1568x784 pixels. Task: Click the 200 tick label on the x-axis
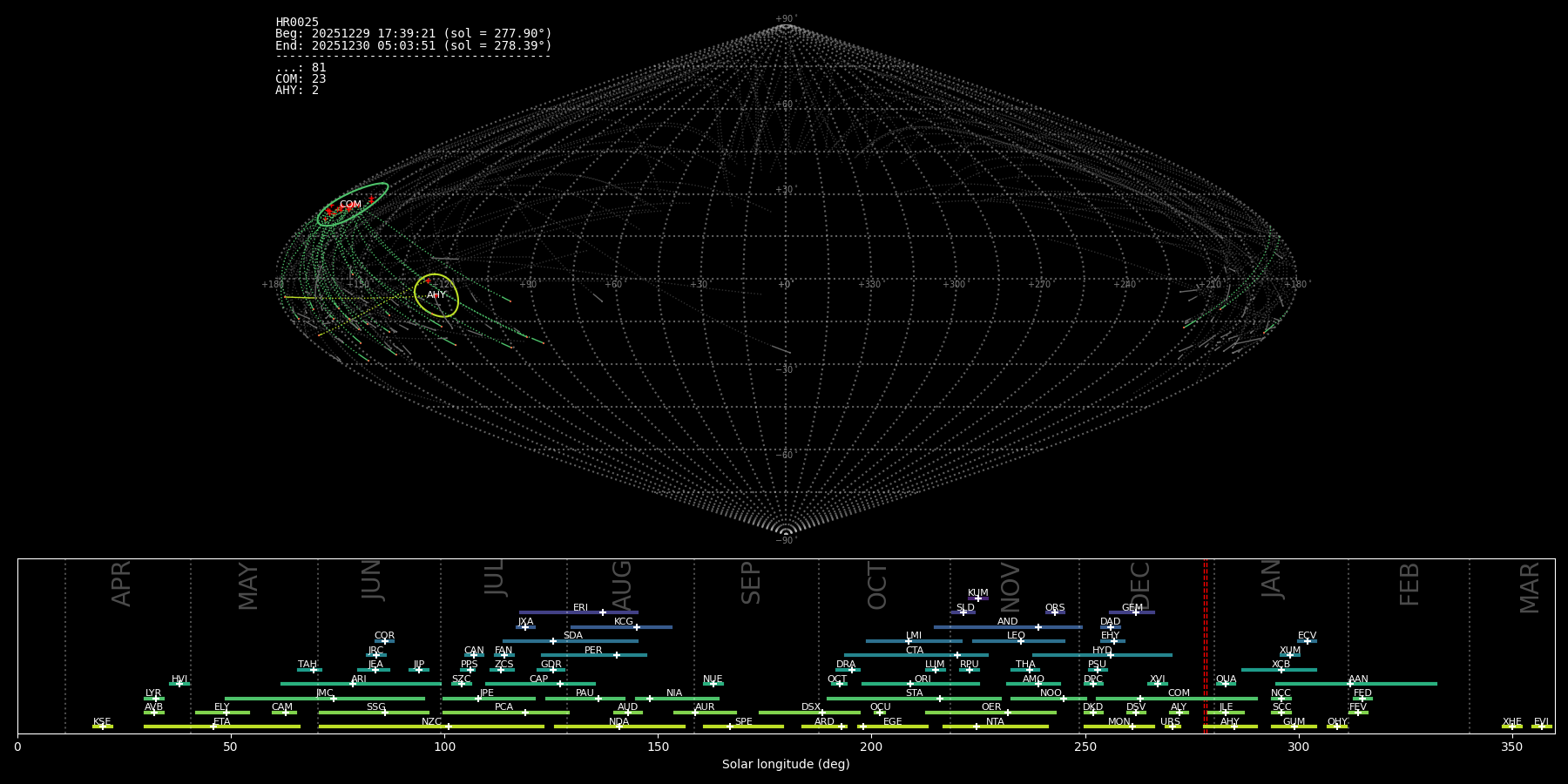pos(871,747)
